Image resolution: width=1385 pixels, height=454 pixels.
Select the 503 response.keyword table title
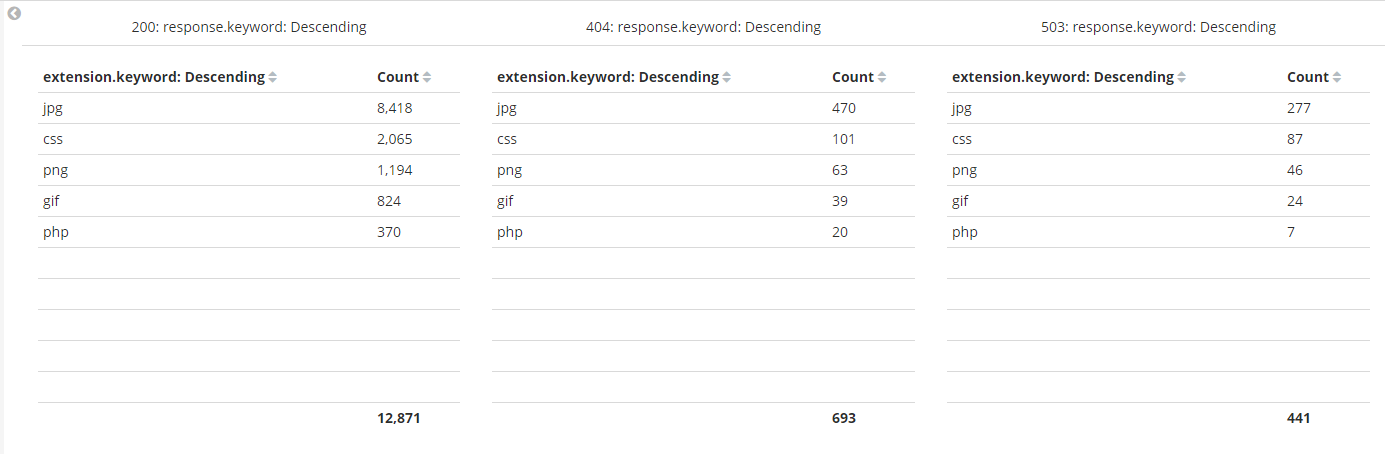click(1158, 27)
